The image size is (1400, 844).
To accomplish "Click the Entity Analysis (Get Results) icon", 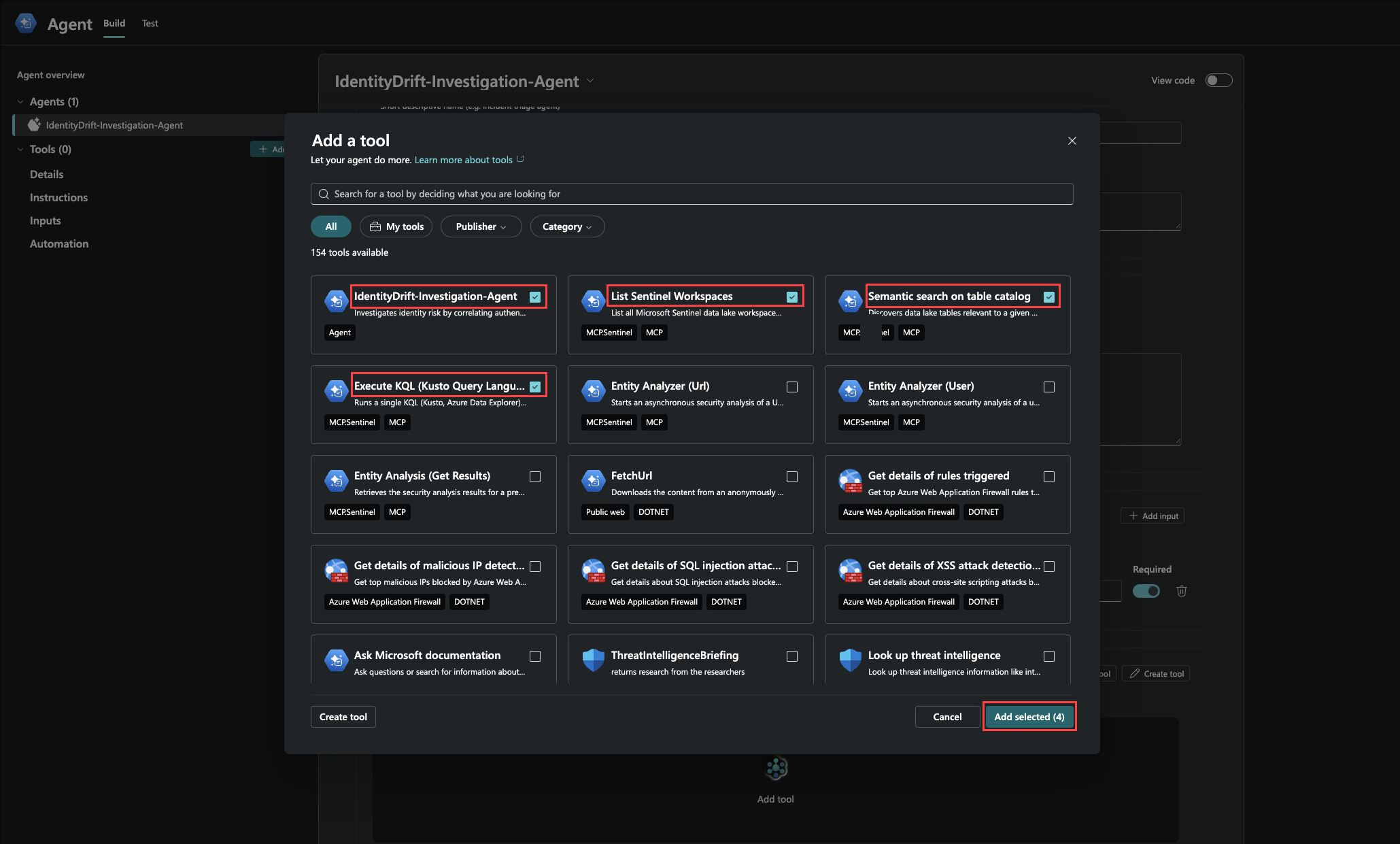I will coord(336,479).
